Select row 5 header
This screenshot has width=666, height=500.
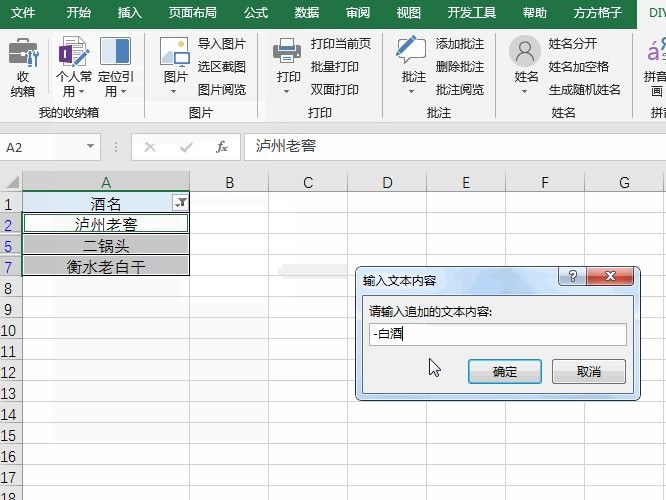[10, 246]
